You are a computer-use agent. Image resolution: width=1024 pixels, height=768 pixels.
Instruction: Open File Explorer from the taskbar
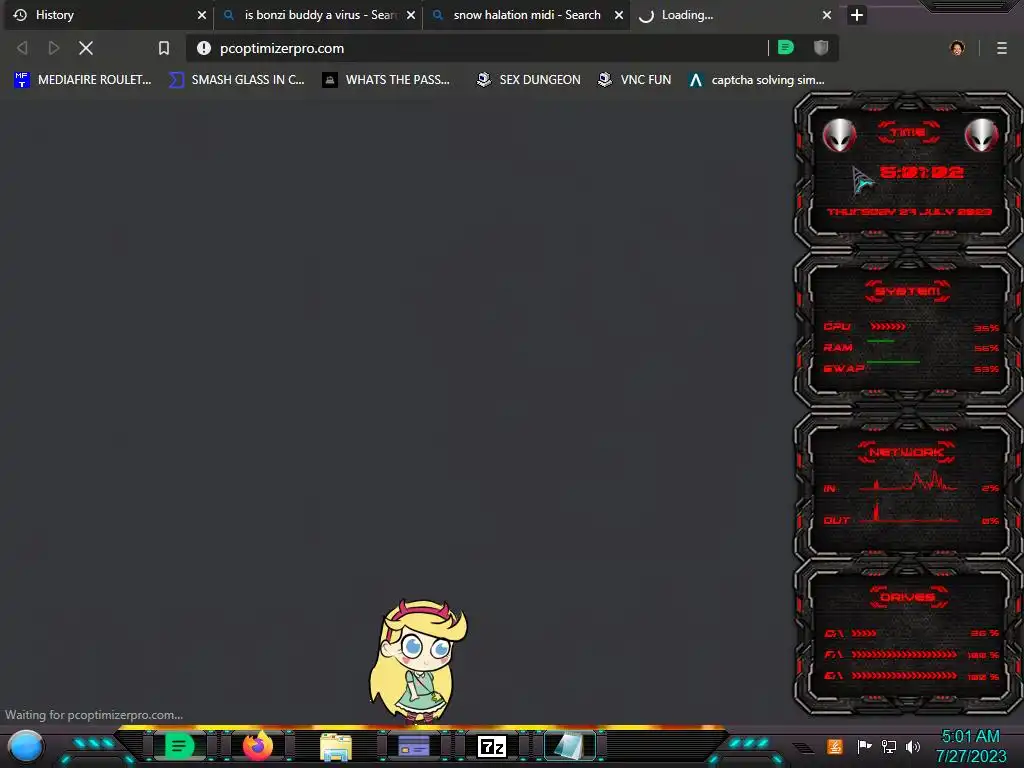click(336, 747)
